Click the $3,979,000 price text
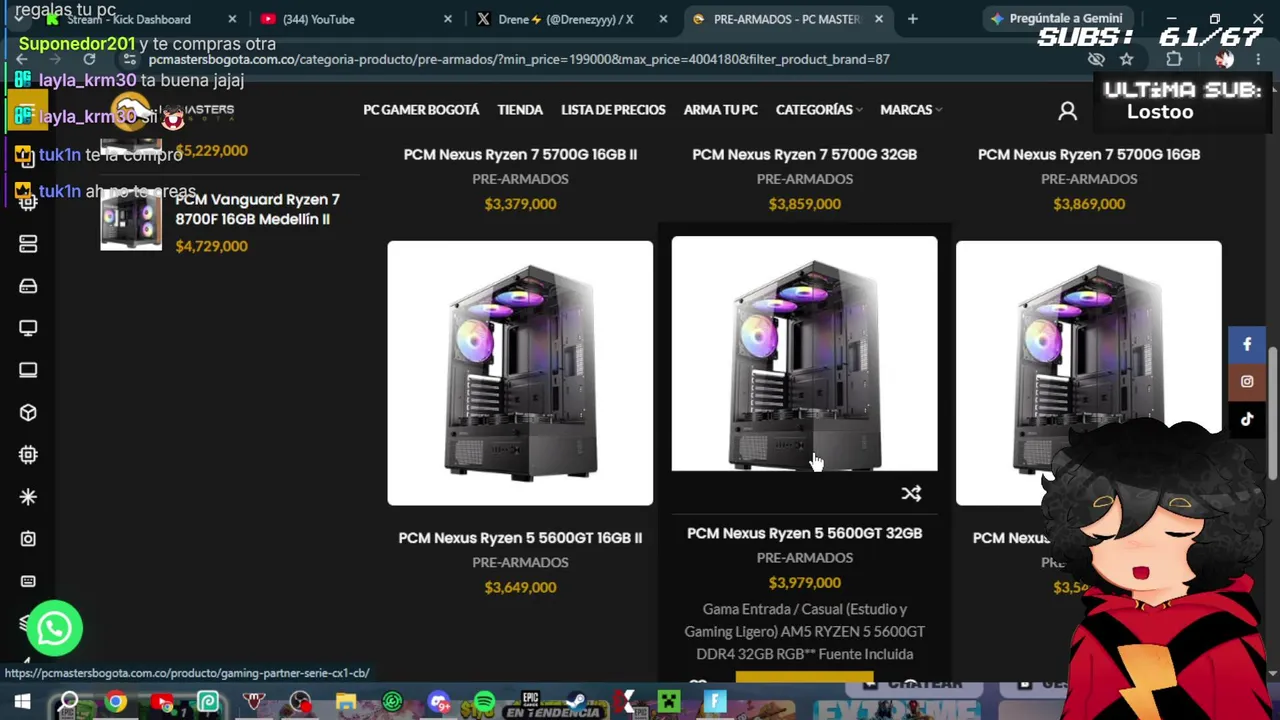1280x720 pixels. (x=805, y=583)
